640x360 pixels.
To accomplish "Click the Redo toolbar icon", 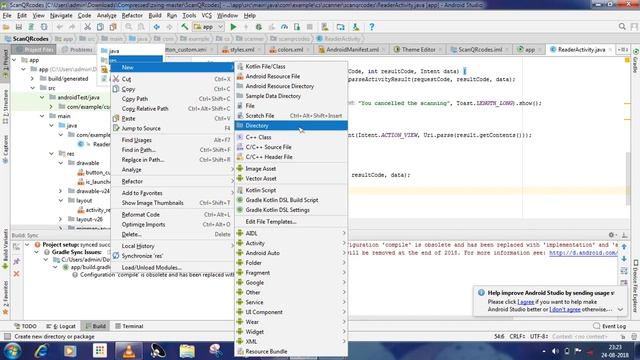I will click(x=72, y=27).
